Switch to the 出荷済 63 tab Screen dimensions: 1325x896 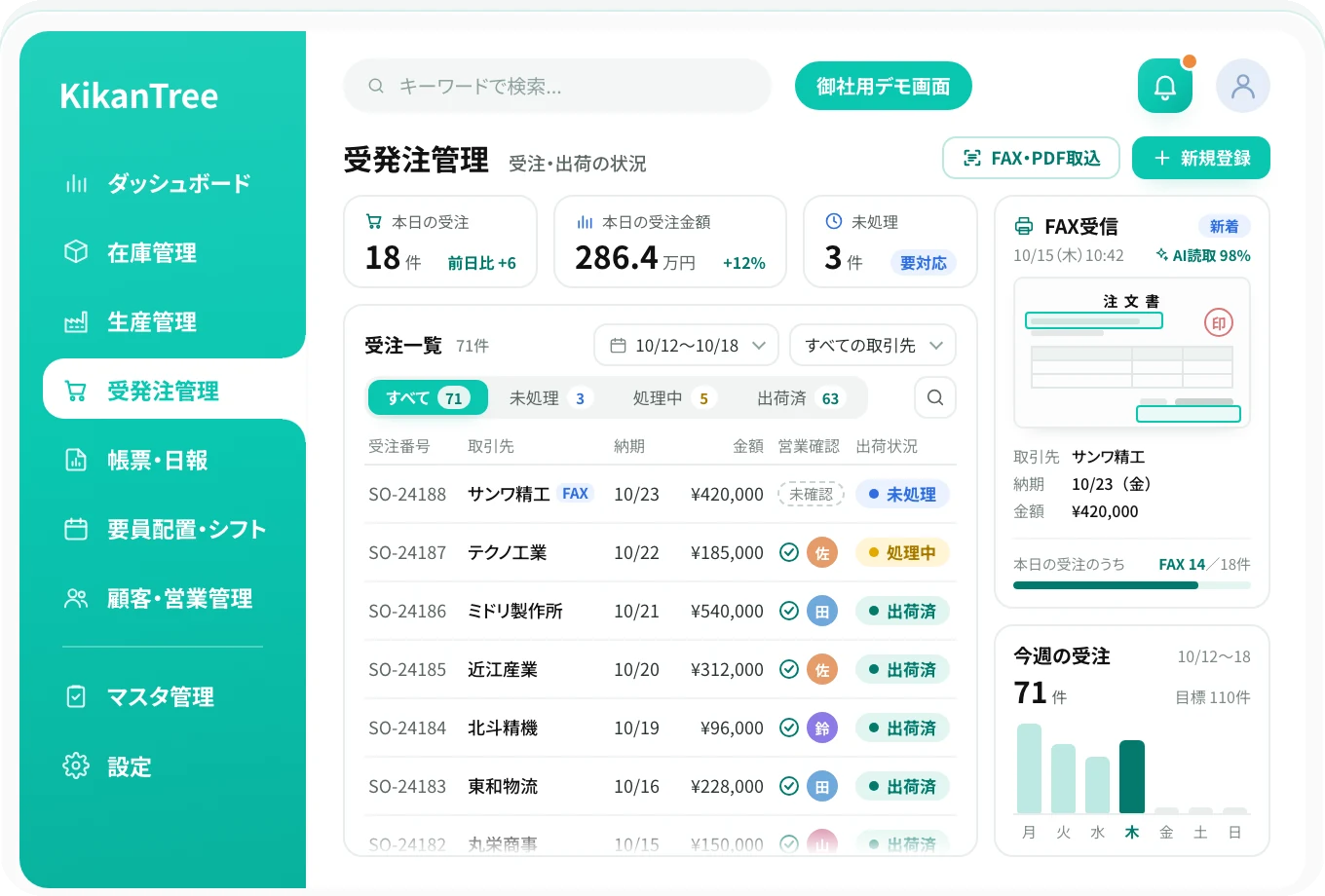800,397
